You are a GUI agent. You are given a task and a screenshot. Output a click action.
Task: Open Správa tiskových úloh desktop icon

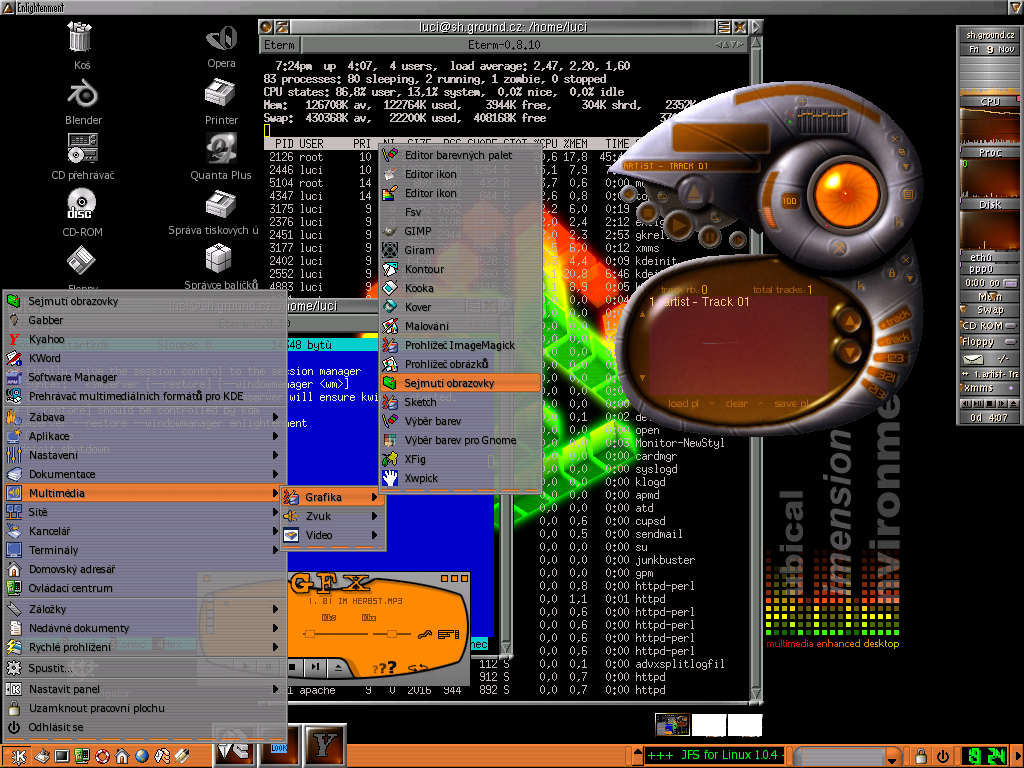220,204
